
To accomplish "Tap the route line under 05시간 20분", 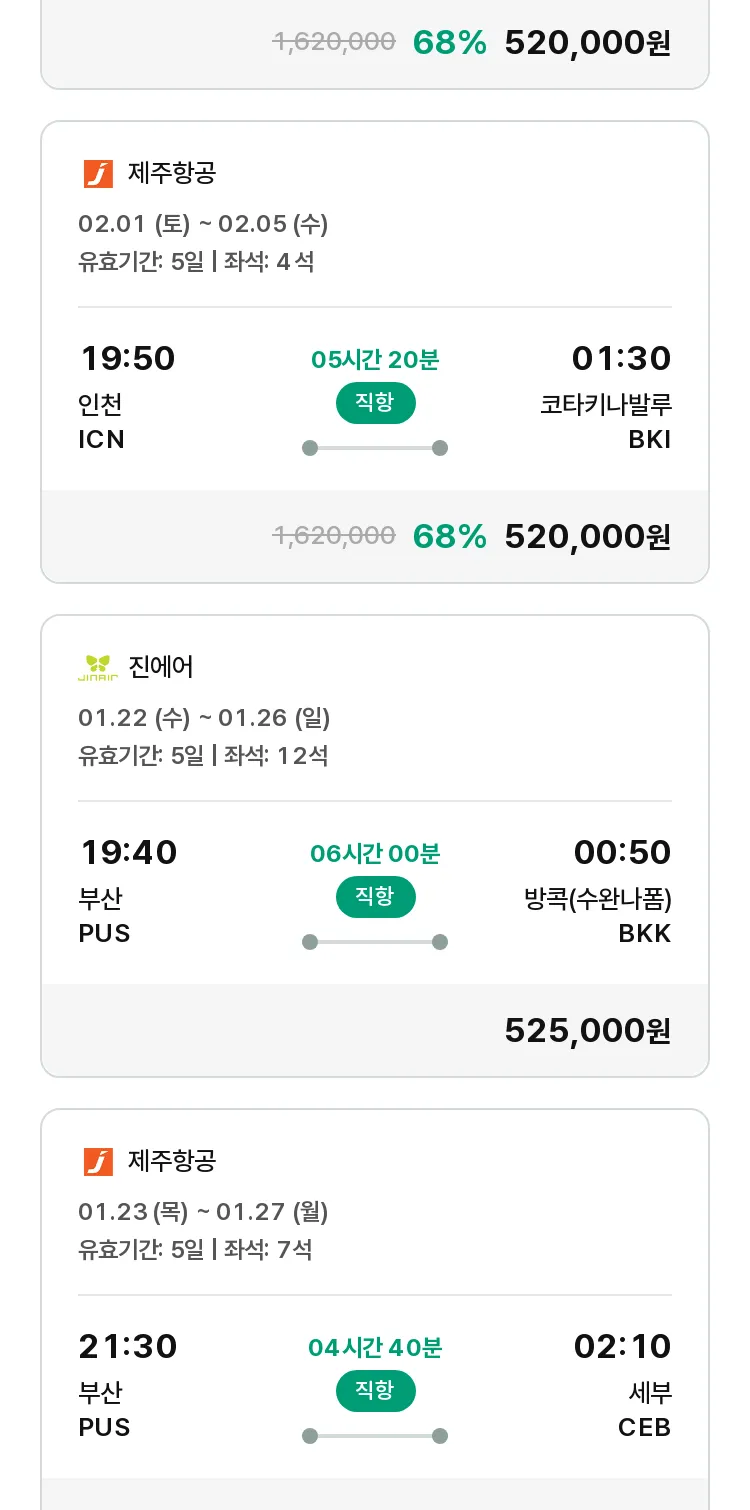I will (x=375, y=448).
